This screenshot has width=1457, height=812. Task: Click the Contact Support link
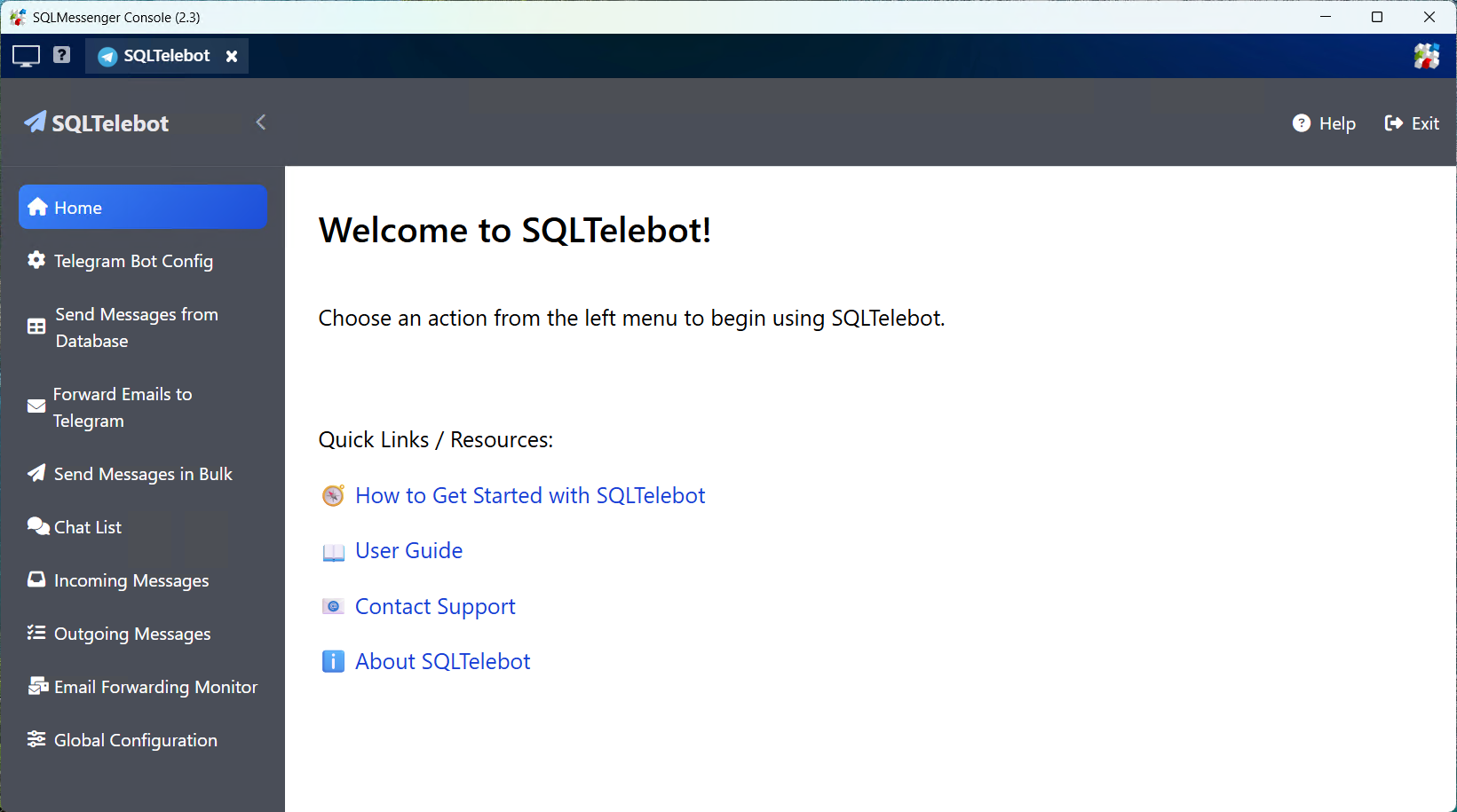click(435, 606)
